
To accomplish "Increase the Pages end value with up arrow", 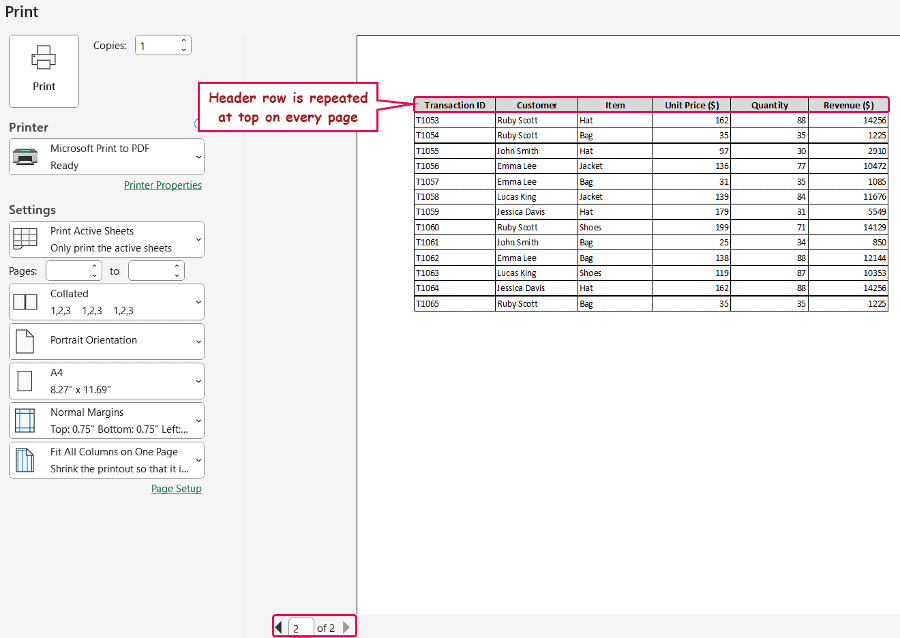I will [x=177, y=266].
